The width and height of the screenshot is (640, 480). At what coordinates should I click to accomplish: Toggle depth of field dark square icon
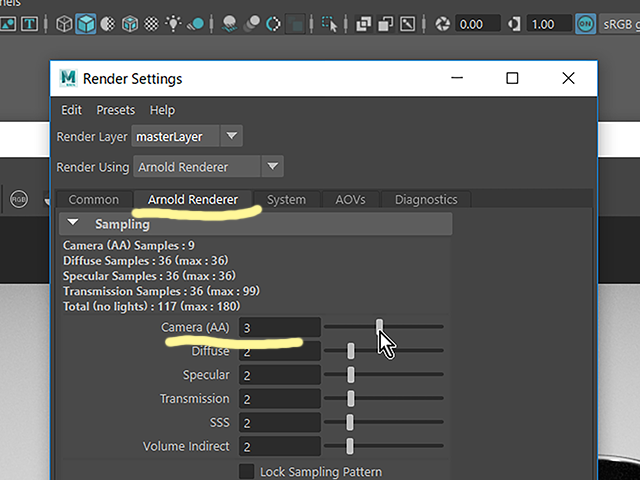295,24
